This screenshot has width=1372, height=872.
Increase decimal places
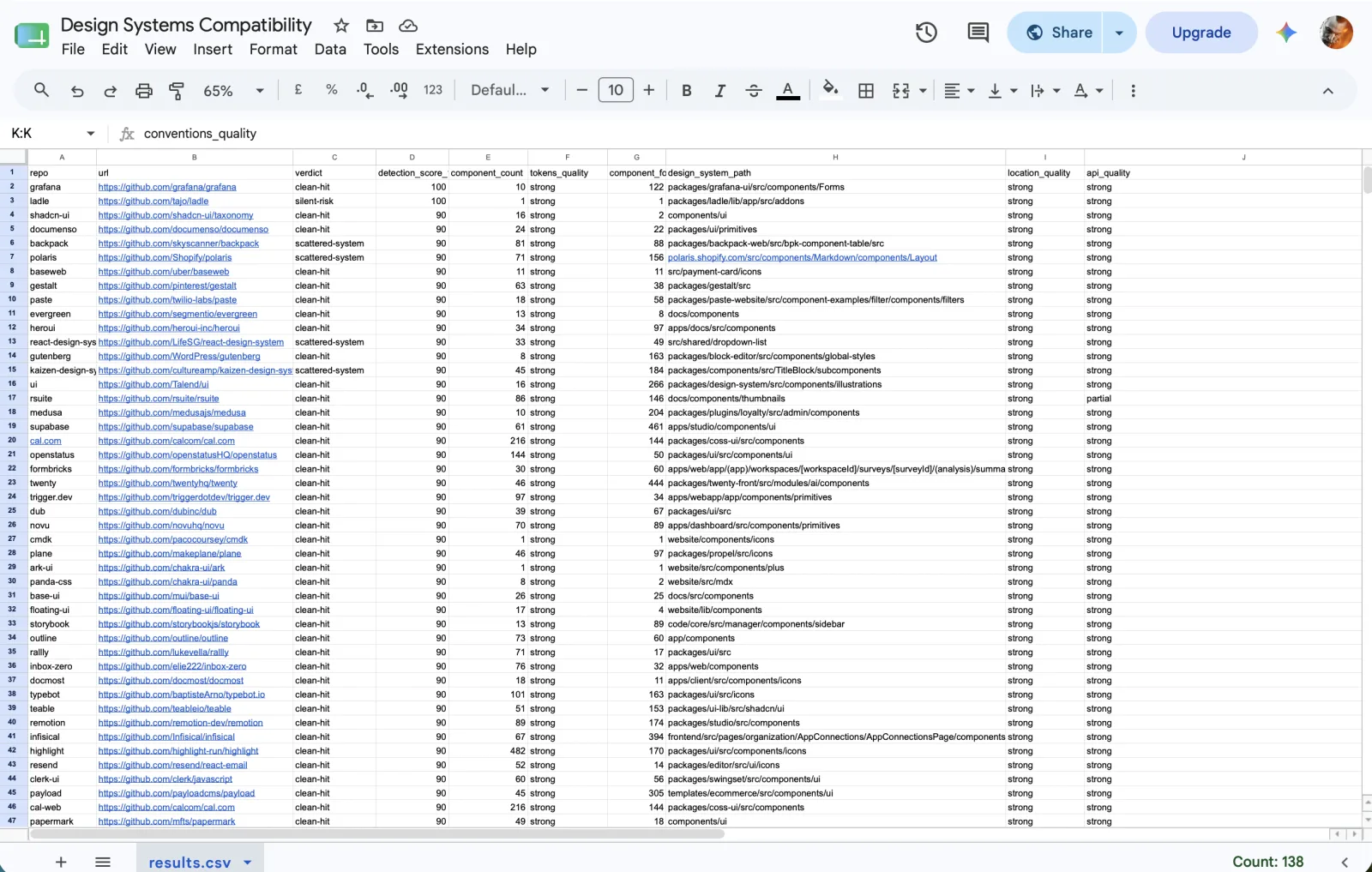point(399,90)
